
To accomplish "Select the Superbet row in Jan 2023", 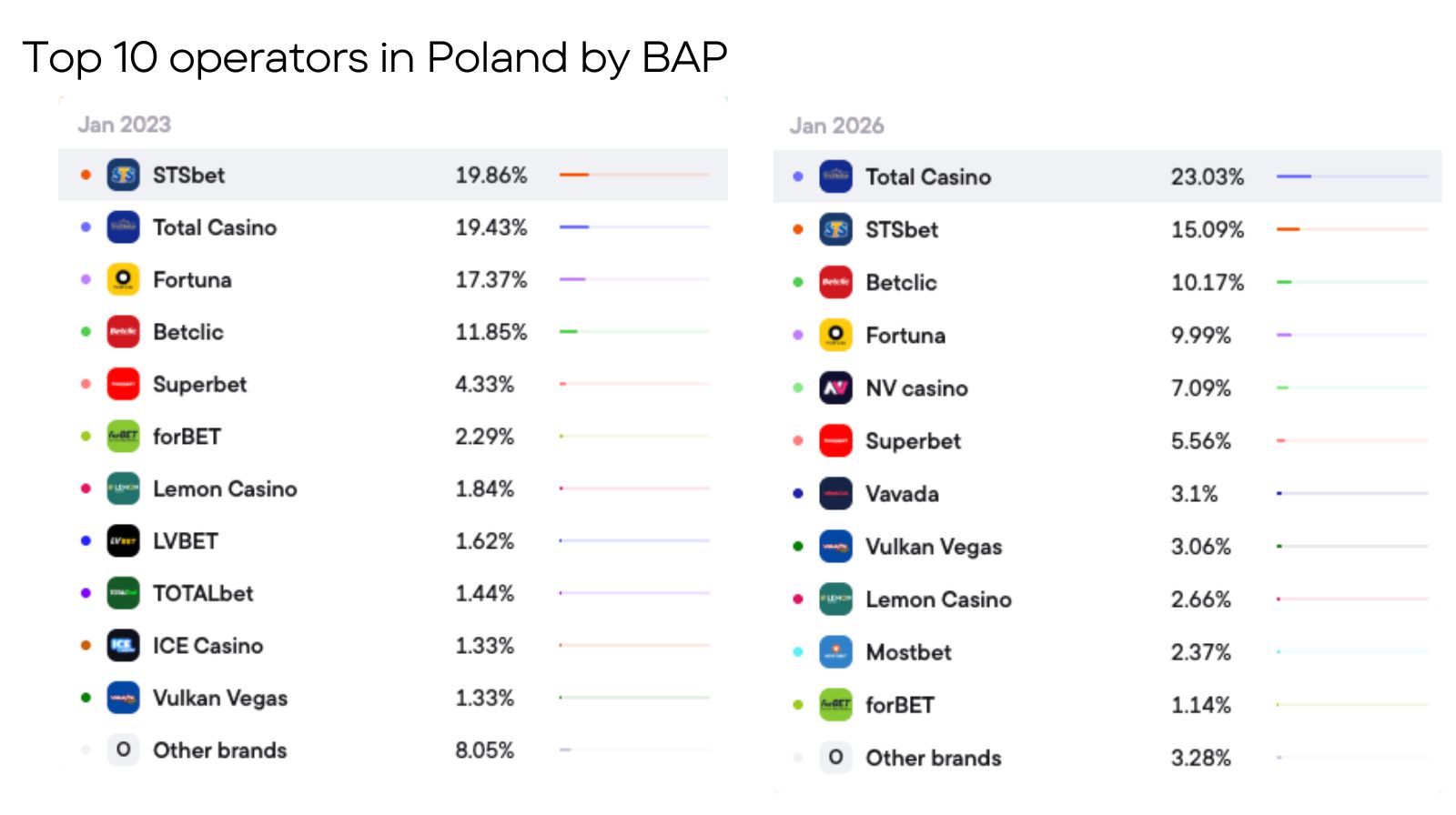I will point(393,384).
